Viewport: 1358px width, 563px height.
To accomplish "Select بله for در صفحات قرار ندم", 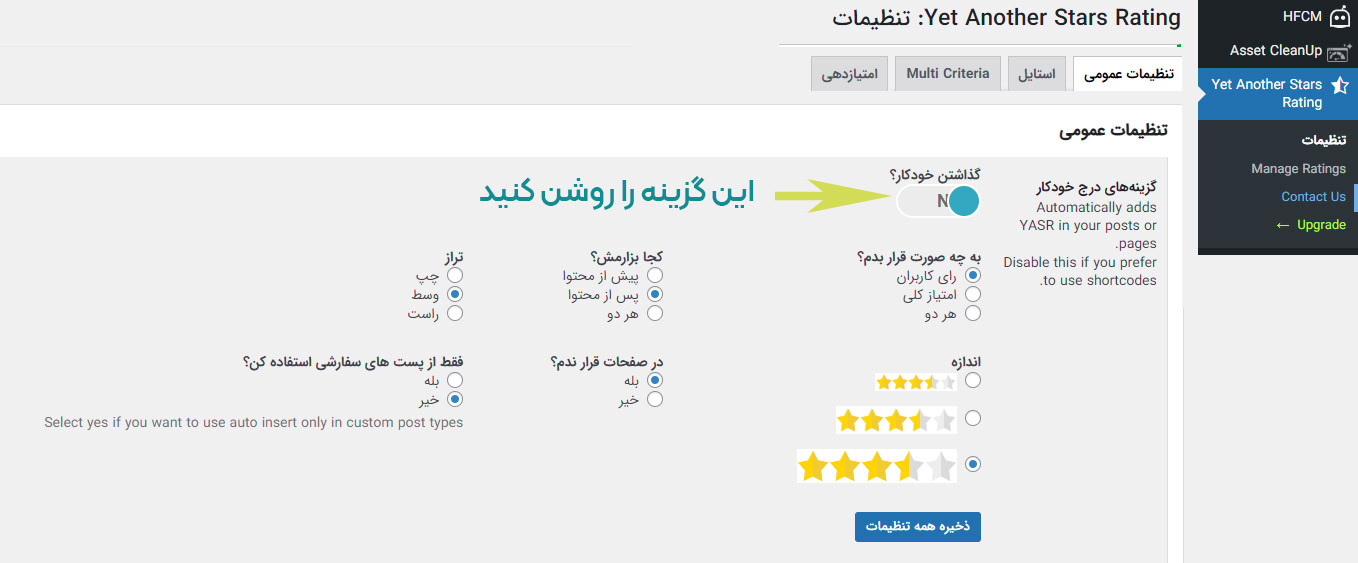I will [655, 380].
